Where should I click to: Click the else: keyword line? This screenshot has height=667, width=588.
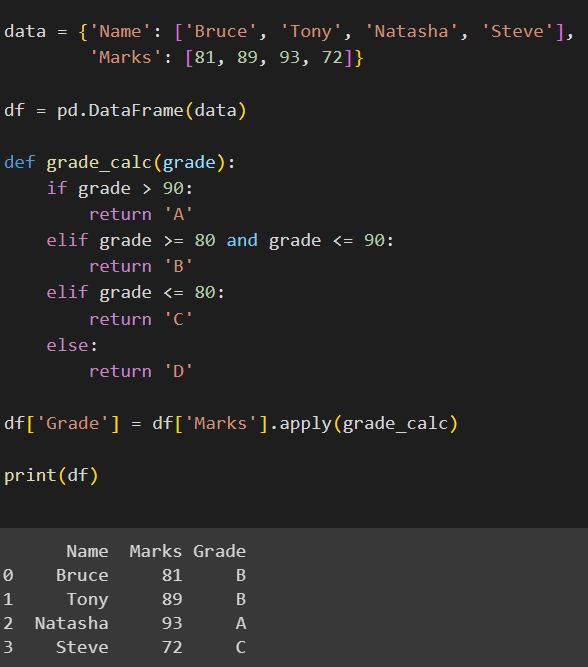[x=72, y=345]
